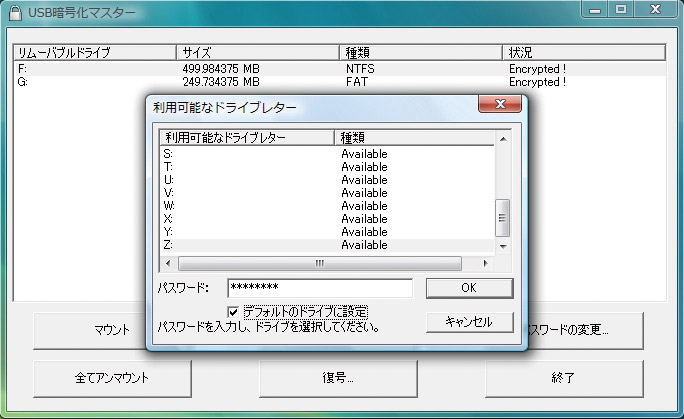Click the horizontal scrollbar thumb in dialog
The image size is (684, 419).
320,263
